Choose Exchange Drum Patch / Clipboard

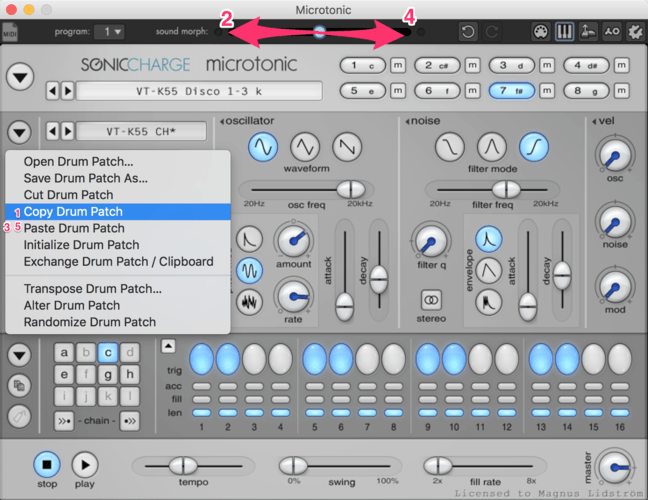[x=118, y=262]
